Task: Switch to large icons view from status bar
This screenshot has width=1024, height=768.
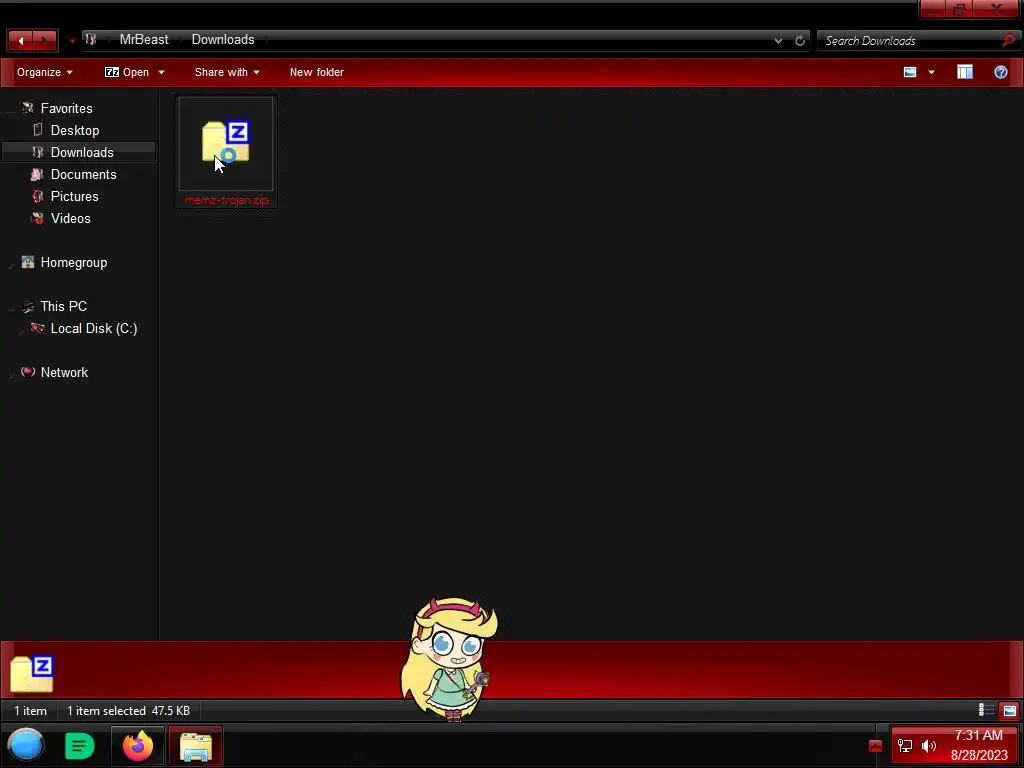Action: point(1010,711)
